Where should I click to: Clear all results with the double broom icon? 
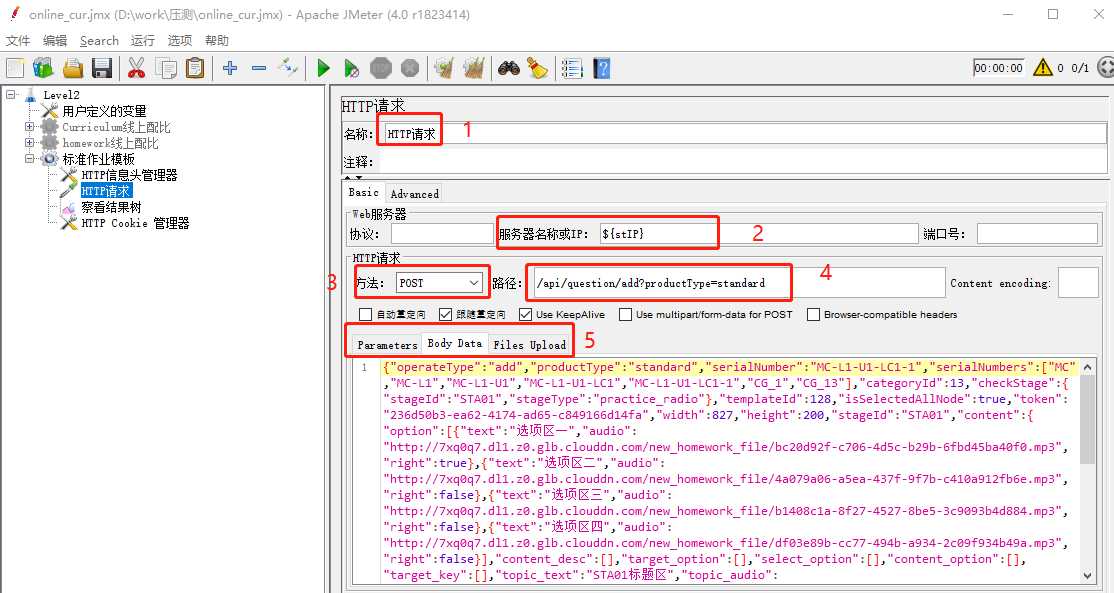(474, 68)
